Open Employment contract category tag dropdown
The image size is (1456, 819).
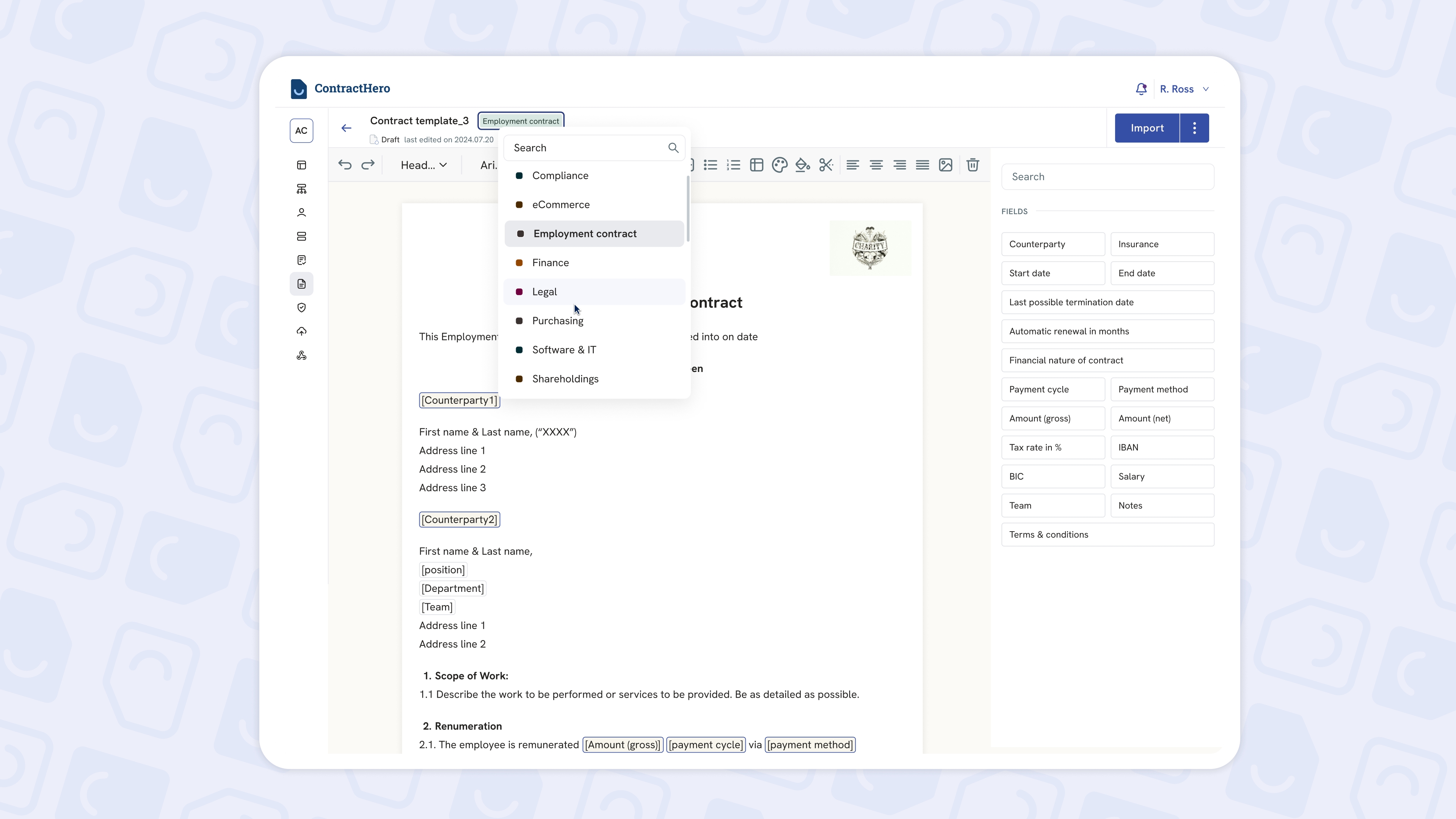pos(521,121)
